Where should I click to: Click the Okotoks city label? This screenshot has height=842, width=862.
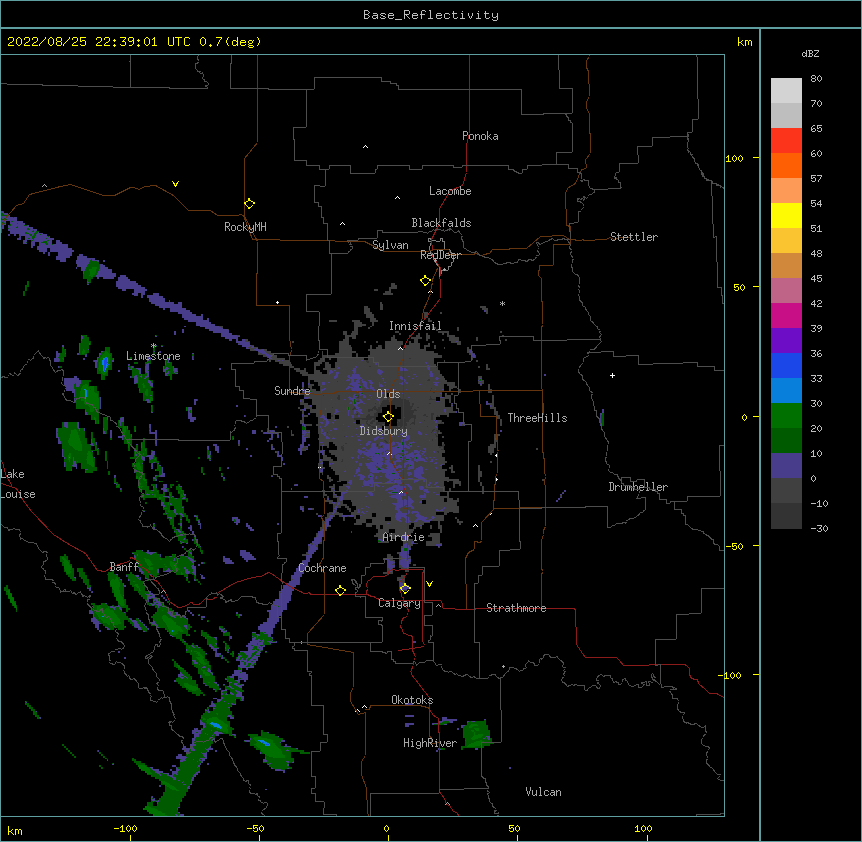pyautogui.click(x=412, y=700)
